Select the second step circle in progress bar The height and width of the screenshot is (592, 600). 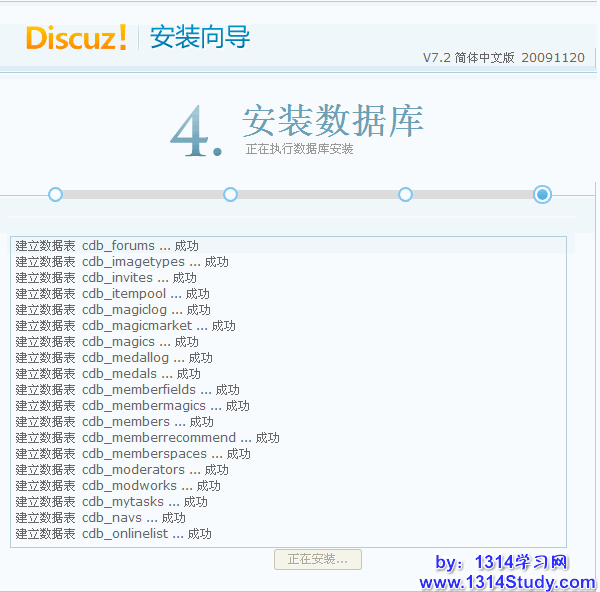[230, 194]
